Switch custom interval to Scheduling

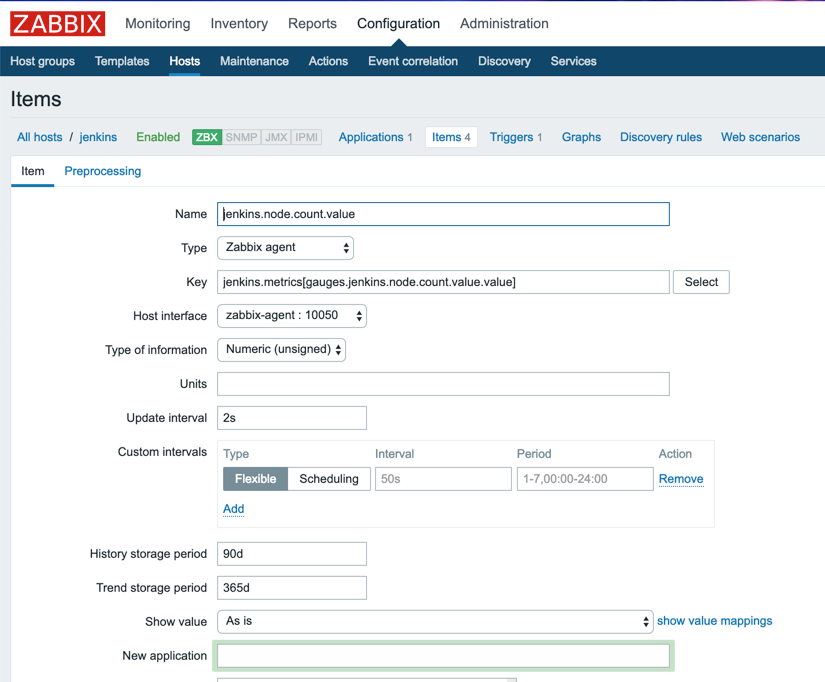(329, 479)
